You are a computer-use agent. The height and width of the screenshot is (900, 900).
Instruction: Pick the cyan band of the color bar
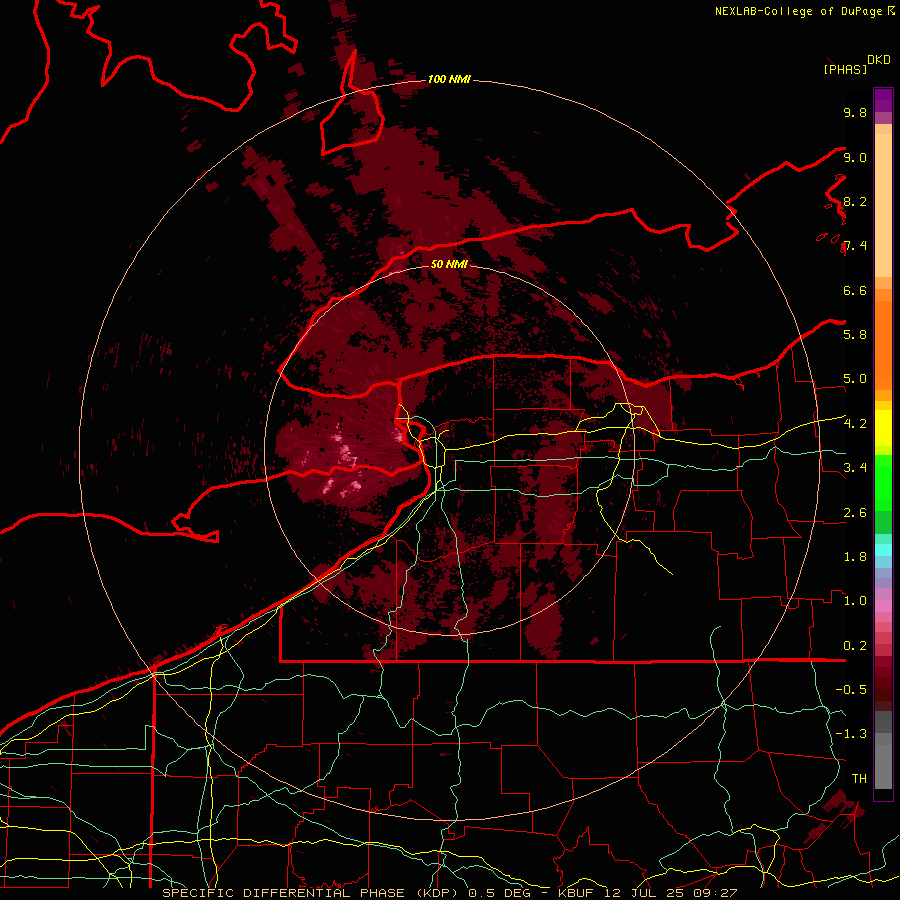click(883, 550)
